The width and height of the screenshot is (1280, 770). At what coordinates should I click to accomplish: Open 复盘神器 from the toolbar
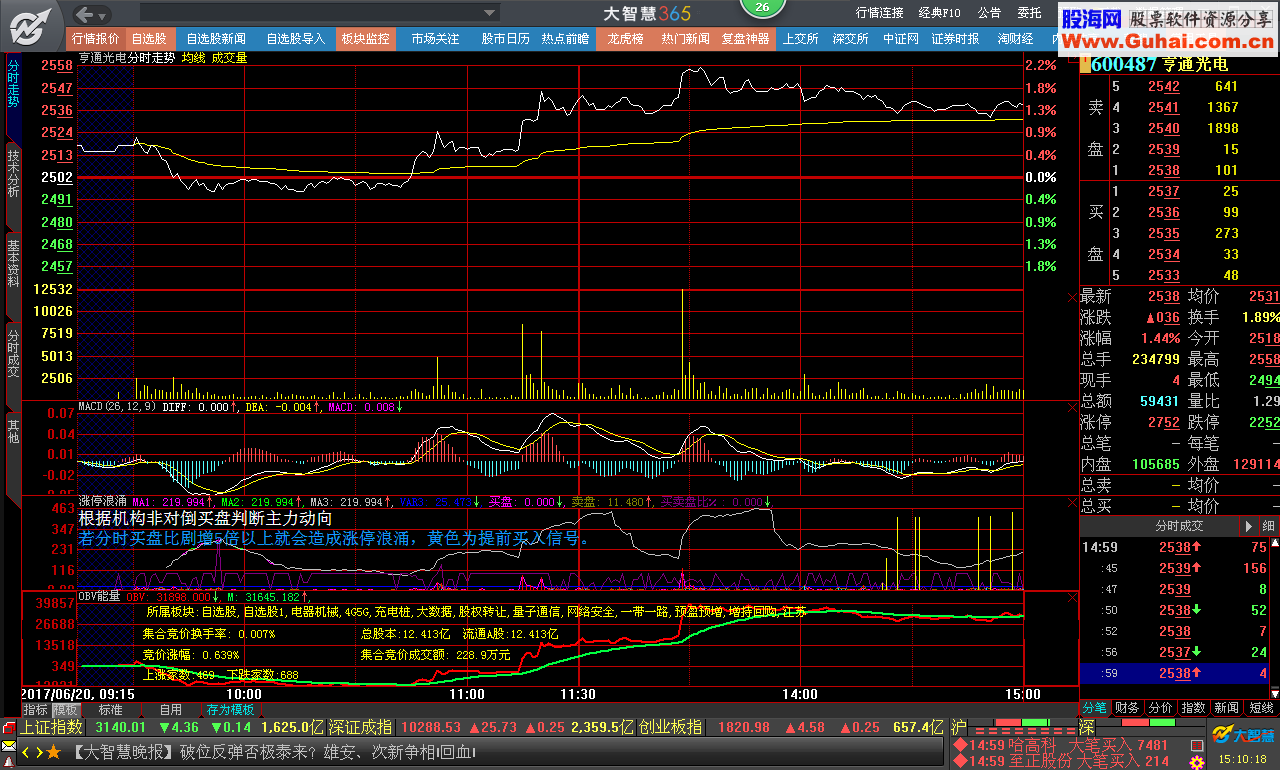tap(746, 39)
